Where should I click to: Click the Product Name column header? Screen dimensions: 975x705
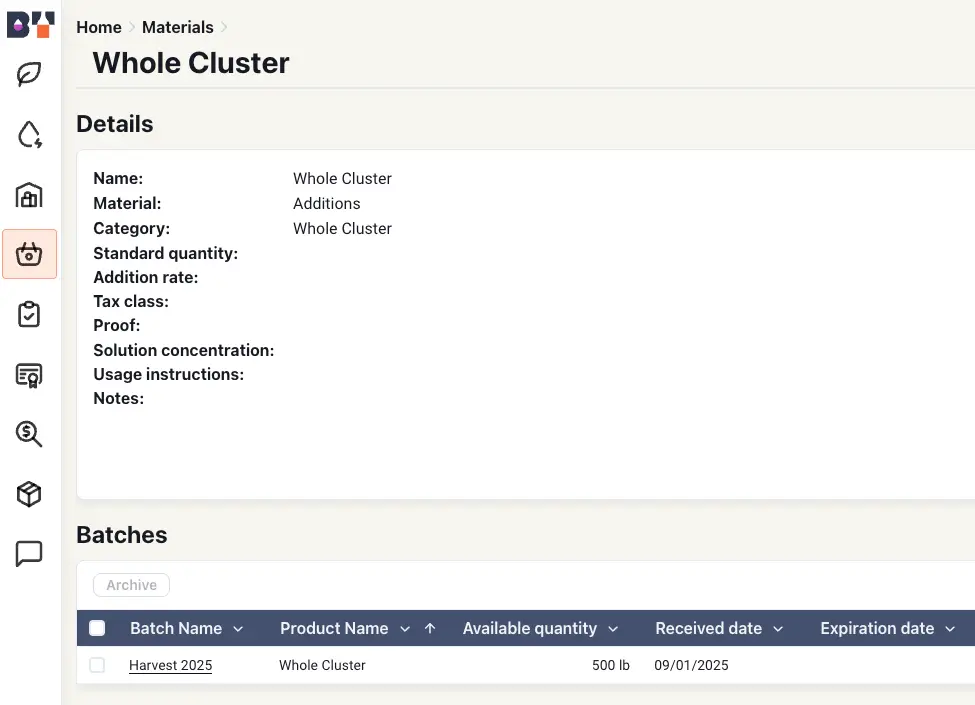tap(334, 629)
